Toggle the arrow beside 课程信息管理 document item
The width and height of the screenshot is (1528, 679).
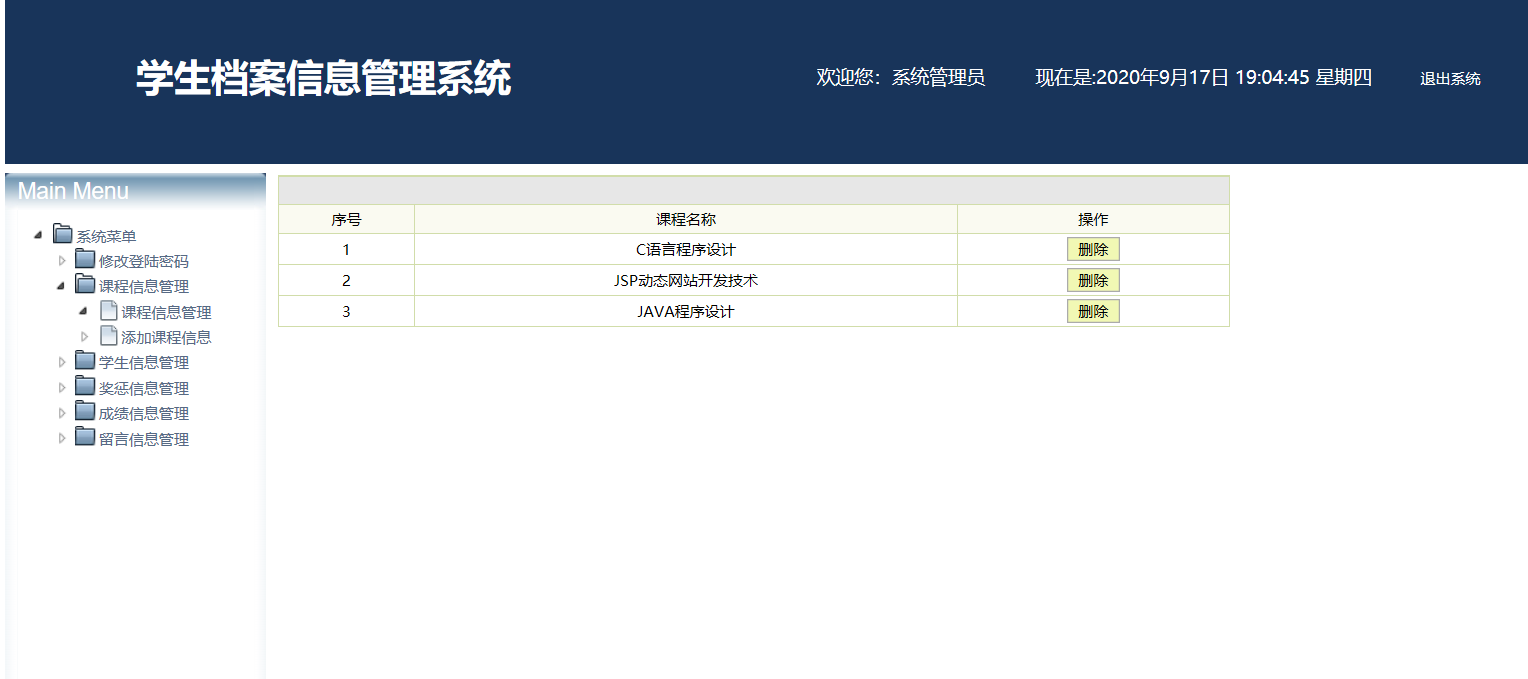(x=84, y=311)
